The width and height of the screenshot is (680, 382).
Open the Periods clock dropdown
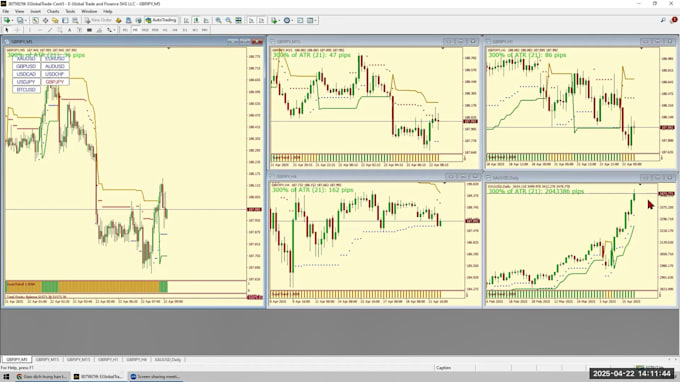point(288,20)
